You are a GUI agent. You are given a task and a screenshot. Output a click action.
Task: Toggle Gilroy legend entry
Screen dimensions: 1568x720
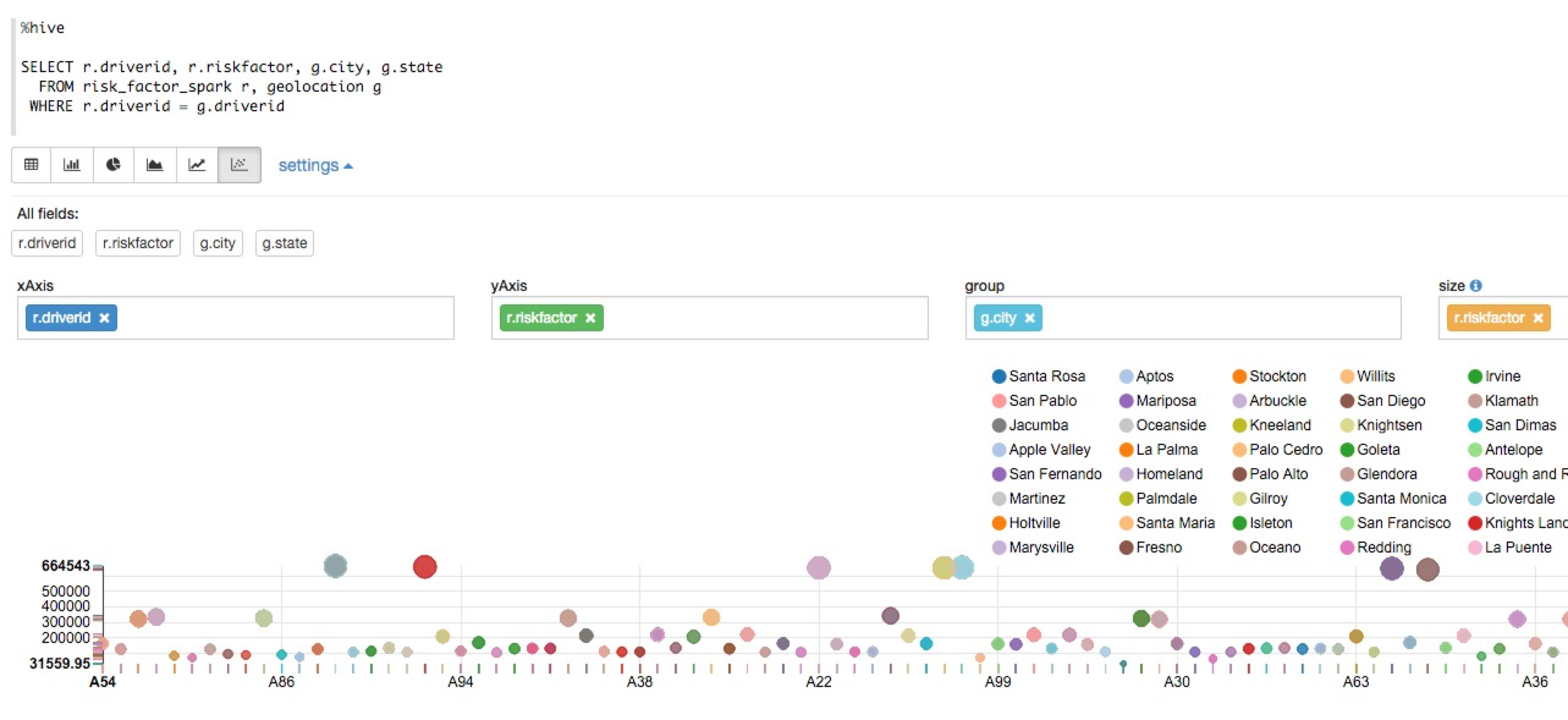point(1261,498)
